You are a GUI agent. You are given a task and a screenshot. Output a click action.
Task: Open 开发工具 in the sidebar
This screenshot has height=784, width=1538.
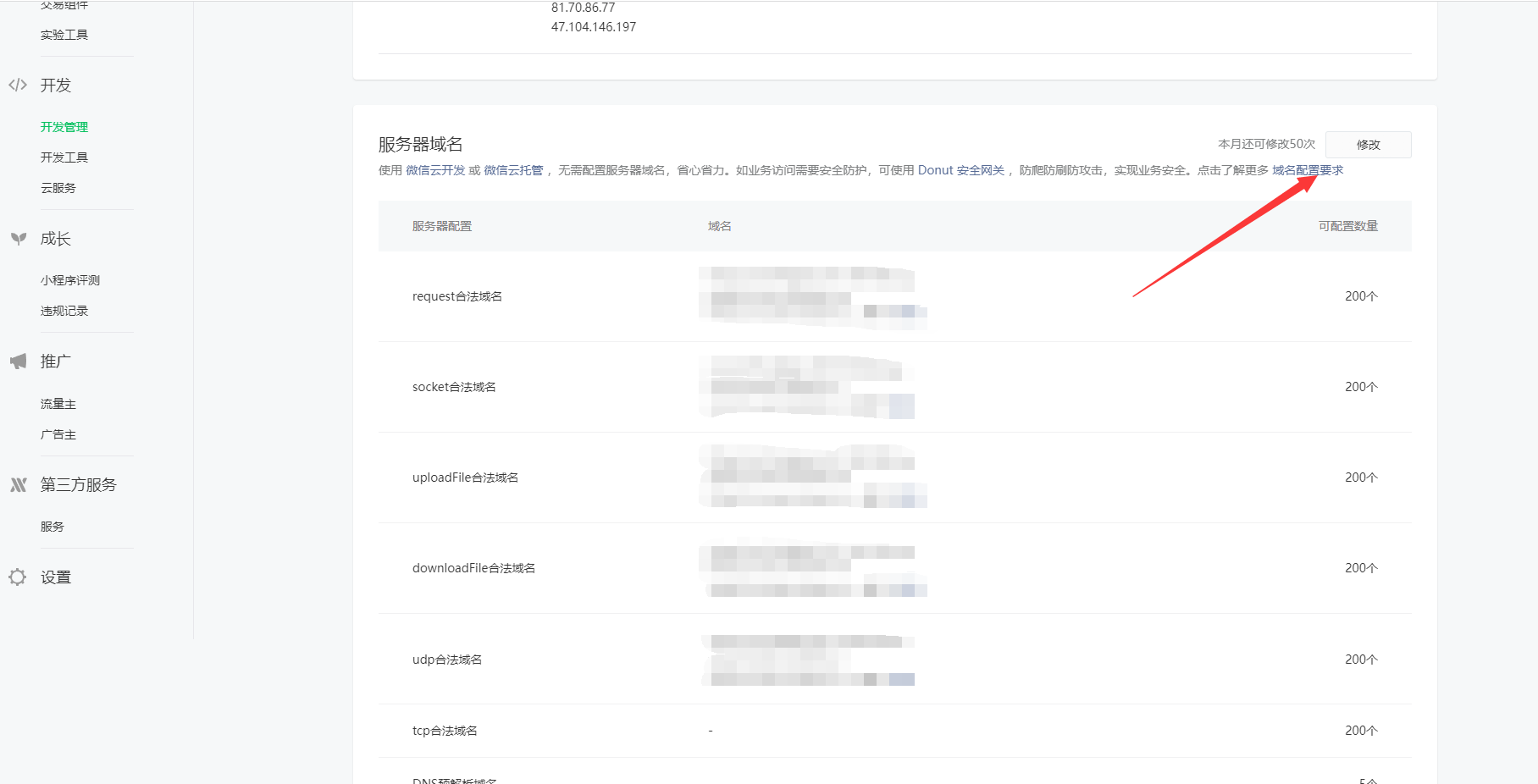(64, 157)
